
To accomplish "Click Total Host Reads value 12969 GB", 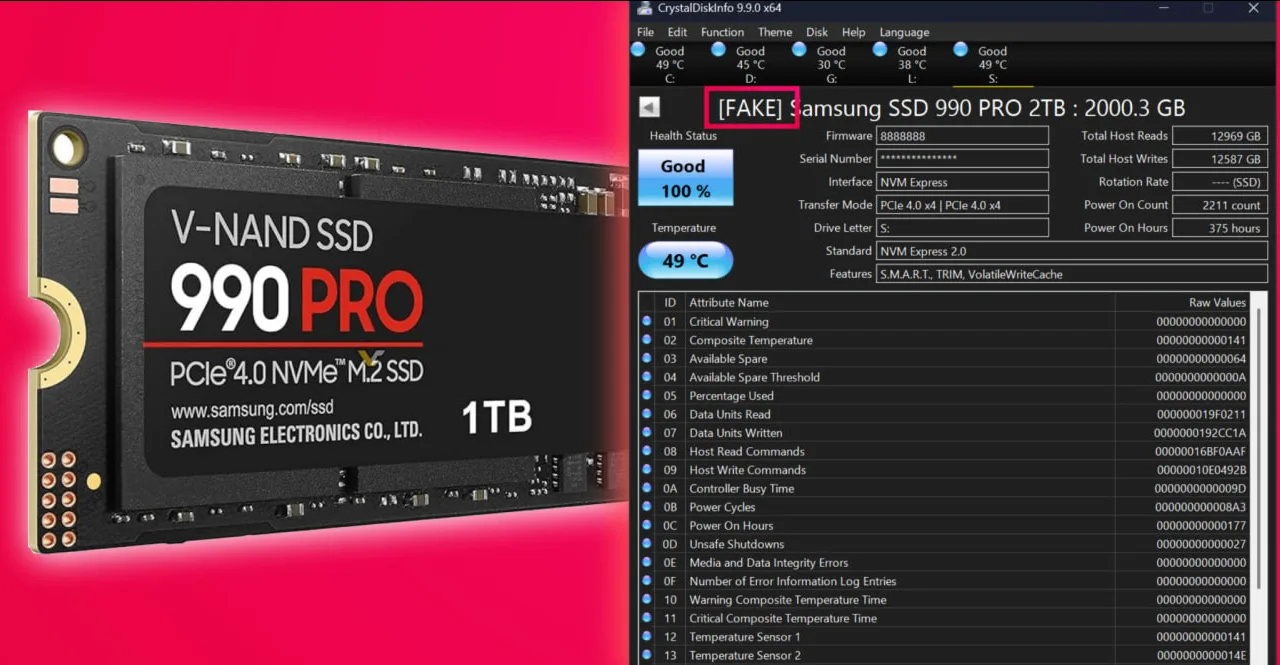I will click(x=1220, y=136).
